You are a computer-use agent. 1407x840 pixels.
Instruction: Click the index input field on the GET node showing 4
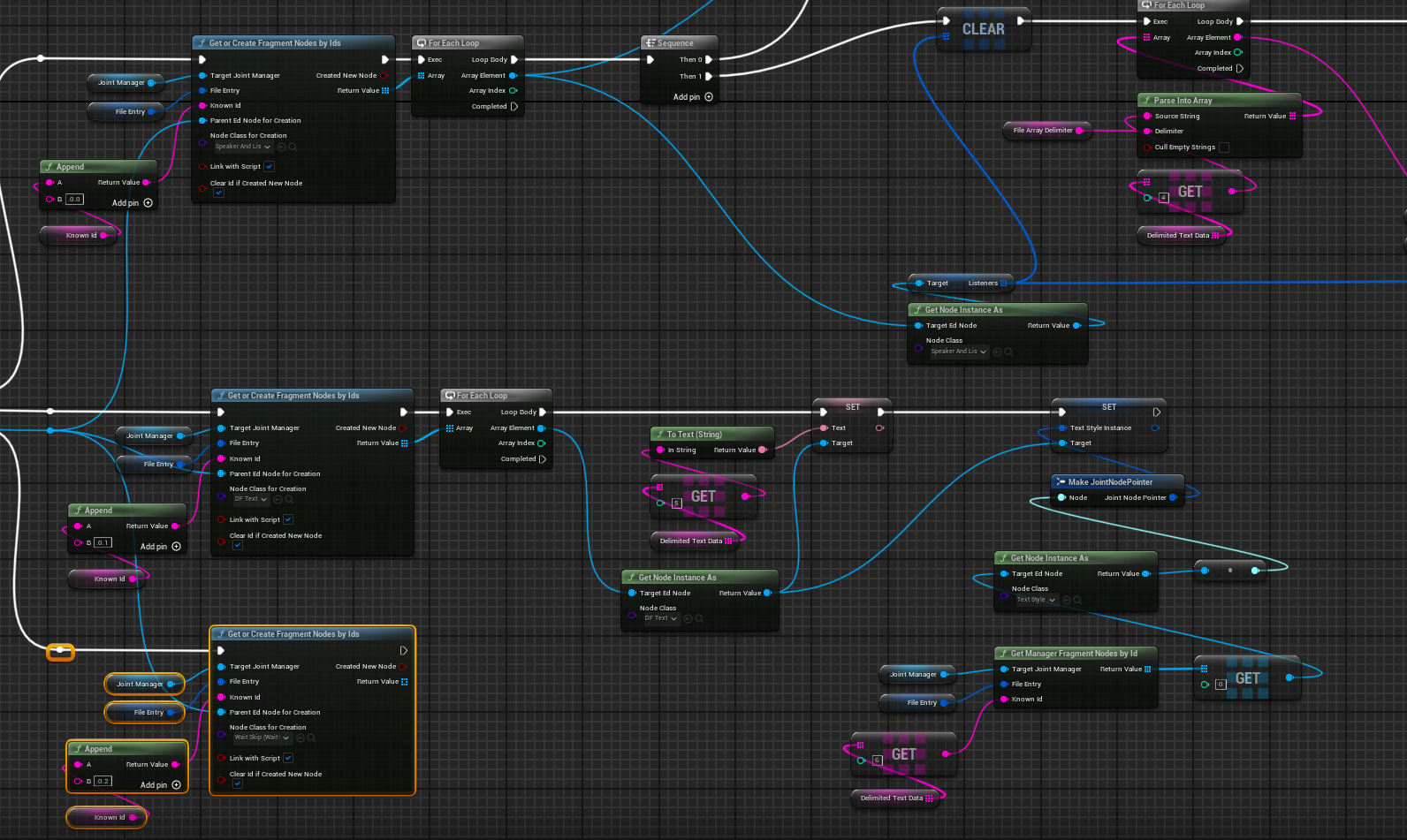pyautogui.click(x=1164, y=197)
